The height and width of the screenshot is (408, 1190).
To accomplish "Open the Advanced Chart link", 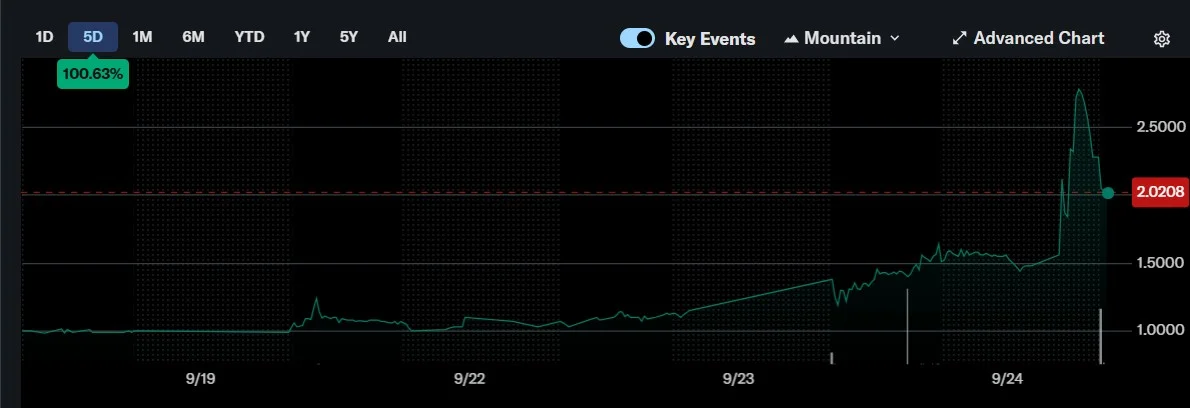I will point(1038,38).
